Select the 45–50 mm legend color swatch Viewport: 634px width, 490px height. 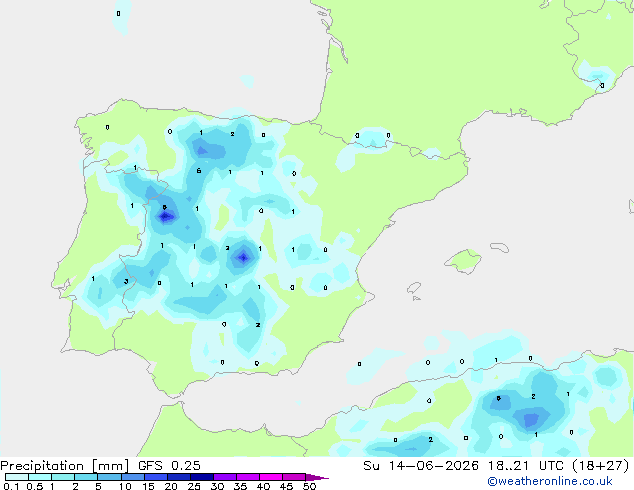pyautogui.click(x=294, y=477)
